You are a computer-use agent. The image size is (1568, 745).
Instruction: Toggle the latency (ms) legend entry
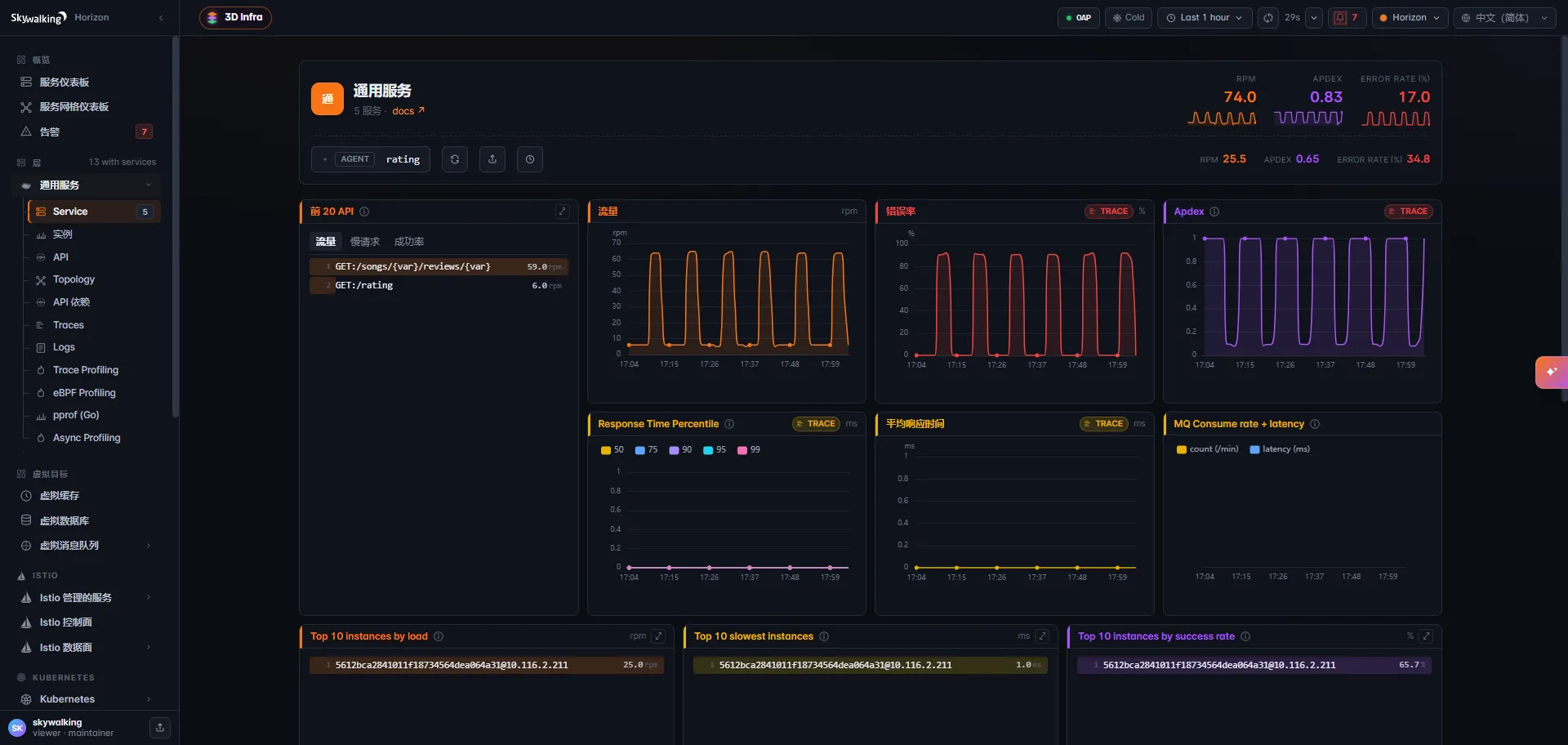pos(1280,449)
